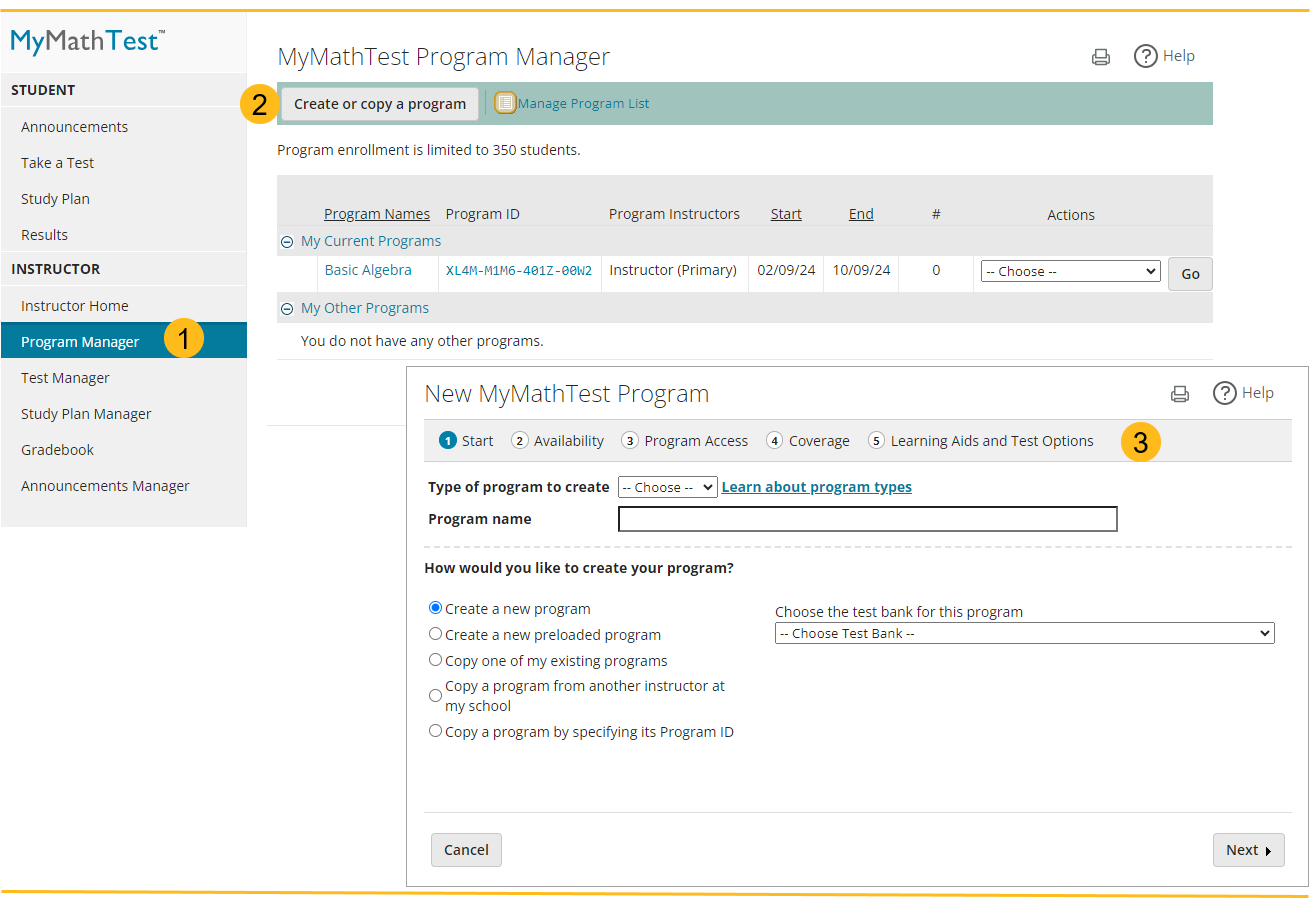This screenshot has width=1310, height=905.
Task: Go to step 5 Learning Aids and Test Options
Action: tap(981, 441)
